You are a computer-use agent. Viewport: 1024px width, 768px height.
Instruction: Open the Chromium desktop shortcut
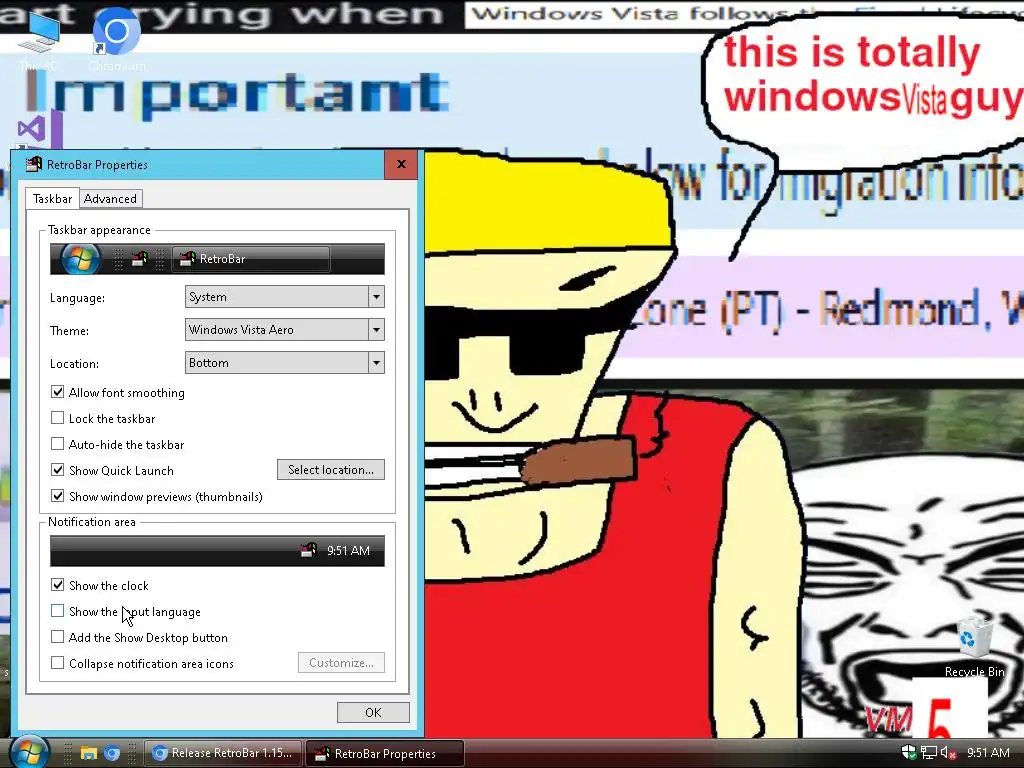[116, 39]
